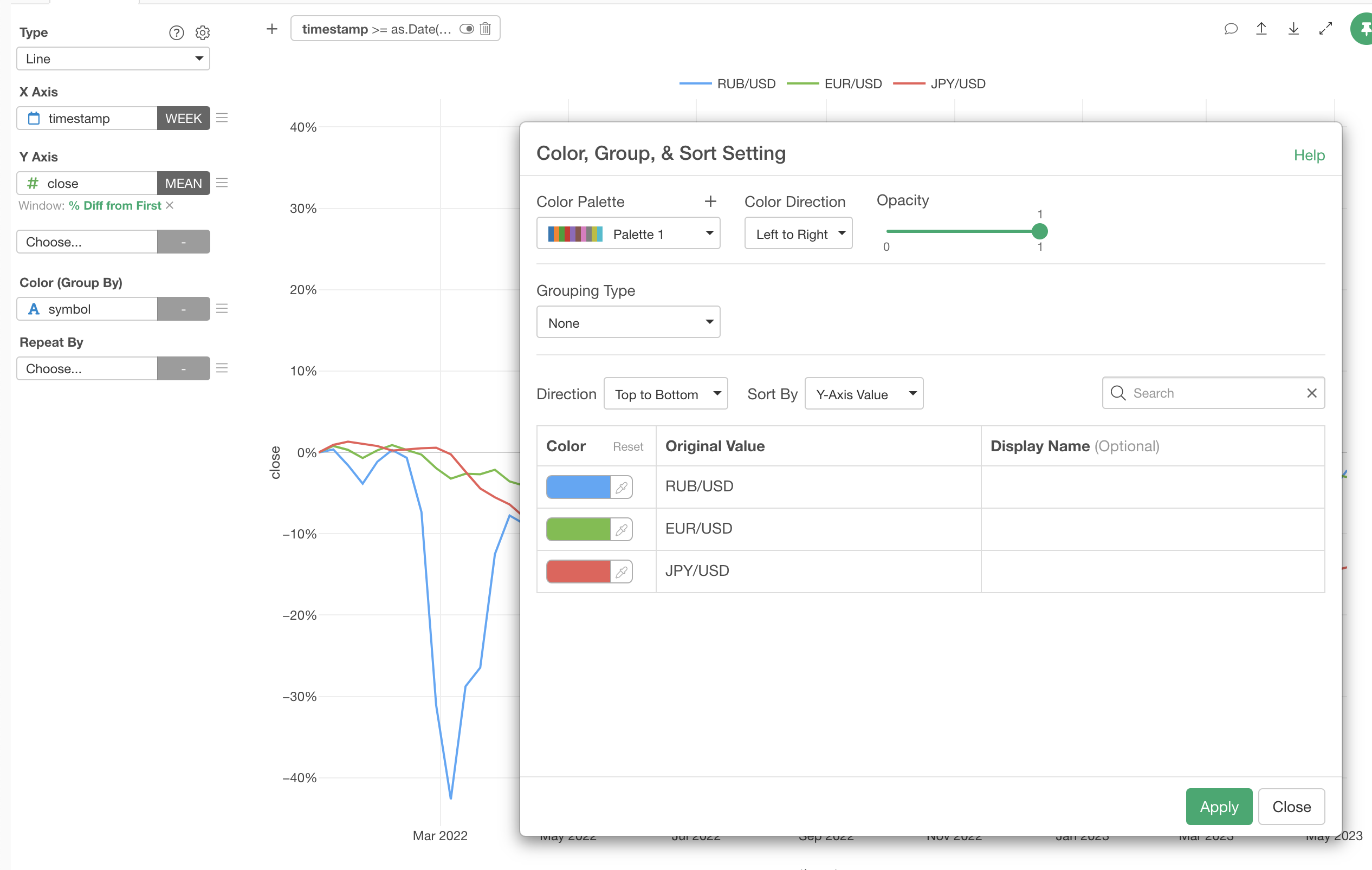Pick color with EUR/USD eyedropper
Viewport: 1372px width, 870px height.
[x=622, y=529]
